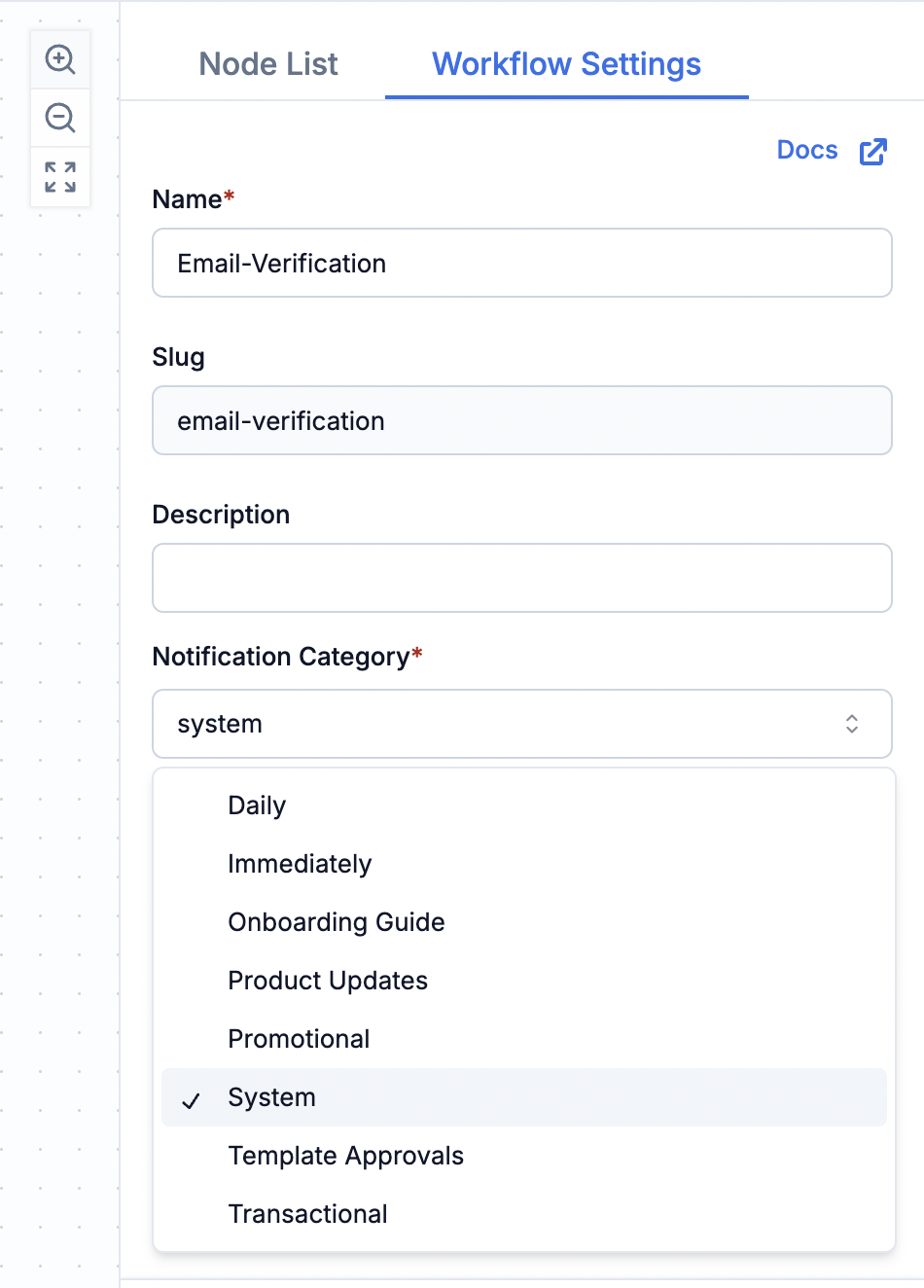This screenshot has height=1288, width=924.
Task: Switch to the Node List tab
Action: point(268,64)
